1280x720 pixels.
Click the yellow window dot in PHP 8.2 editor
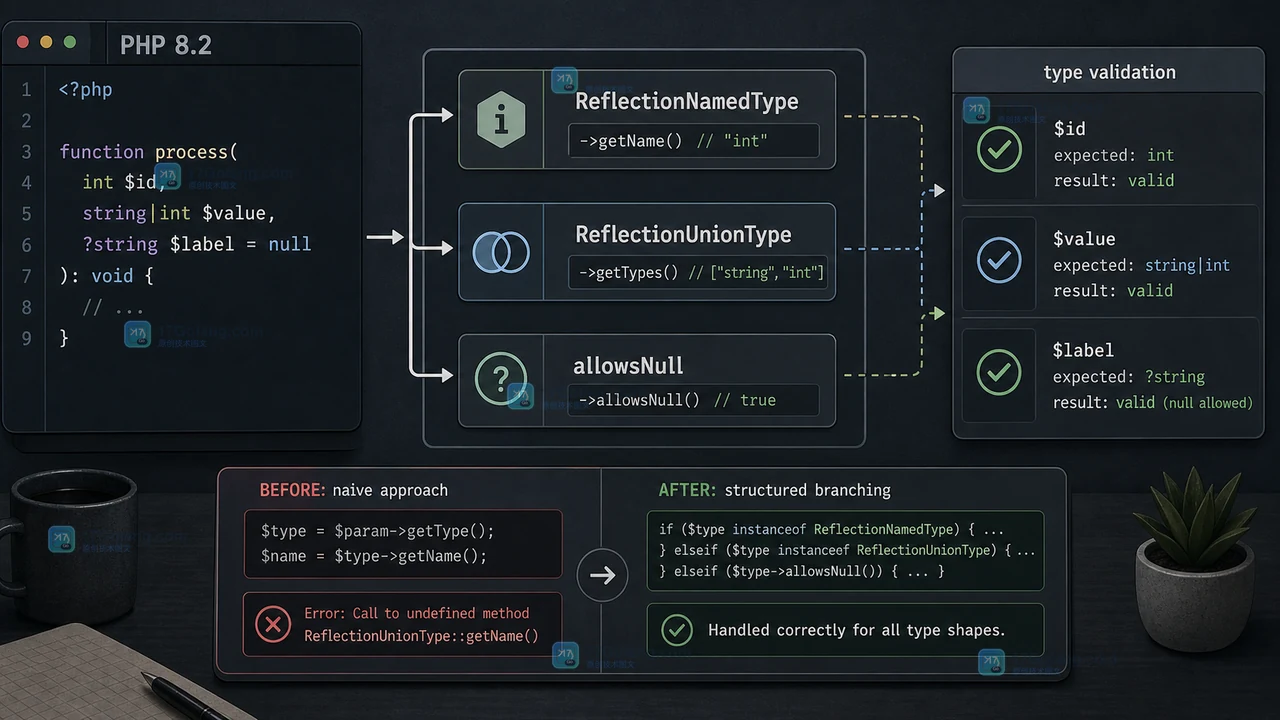pos(46,43)
